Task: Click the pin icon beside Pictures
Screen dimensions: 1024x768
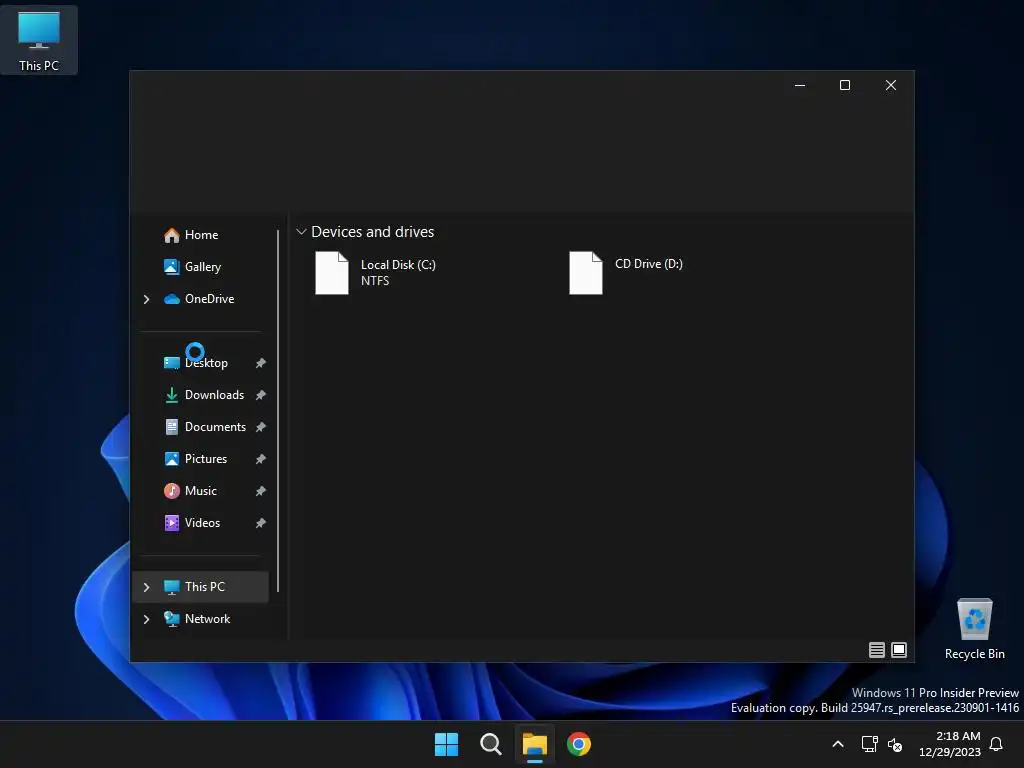Action: point(261,459)
